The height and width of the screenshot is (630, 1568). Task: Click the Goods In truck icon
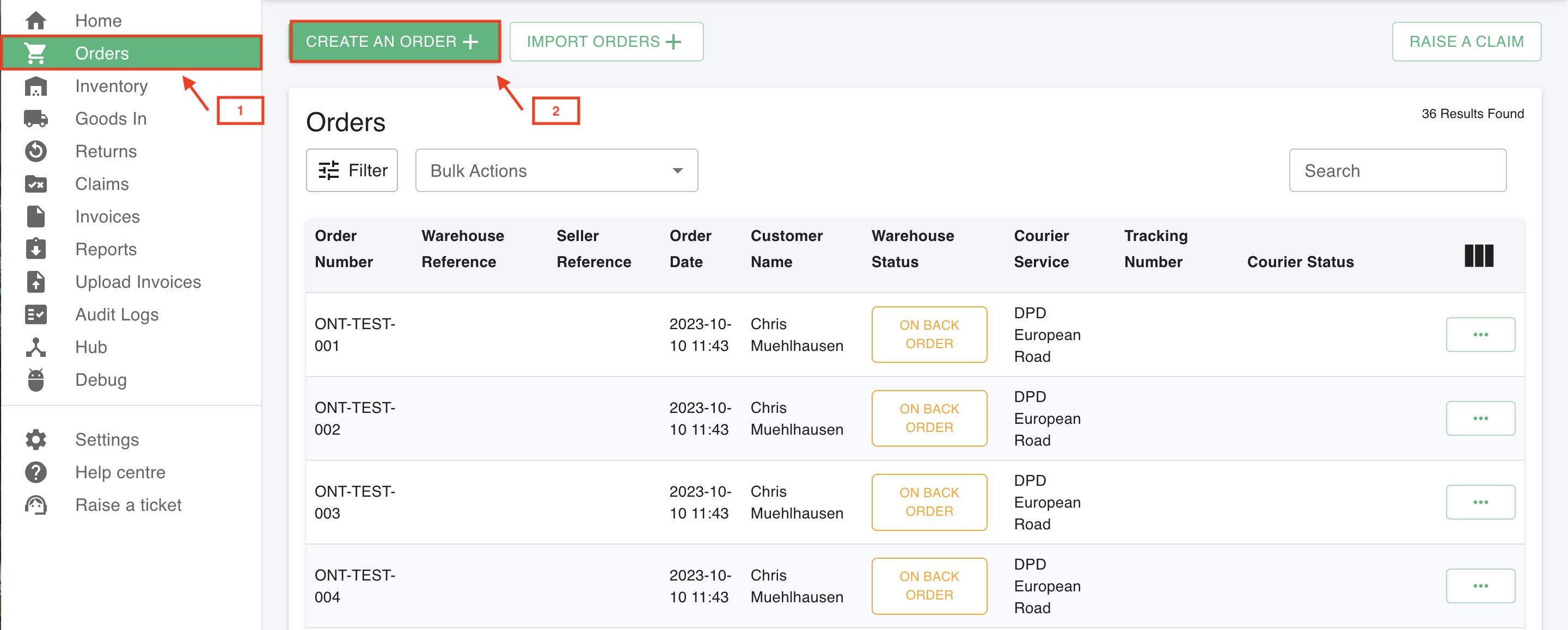pos(36,119)
